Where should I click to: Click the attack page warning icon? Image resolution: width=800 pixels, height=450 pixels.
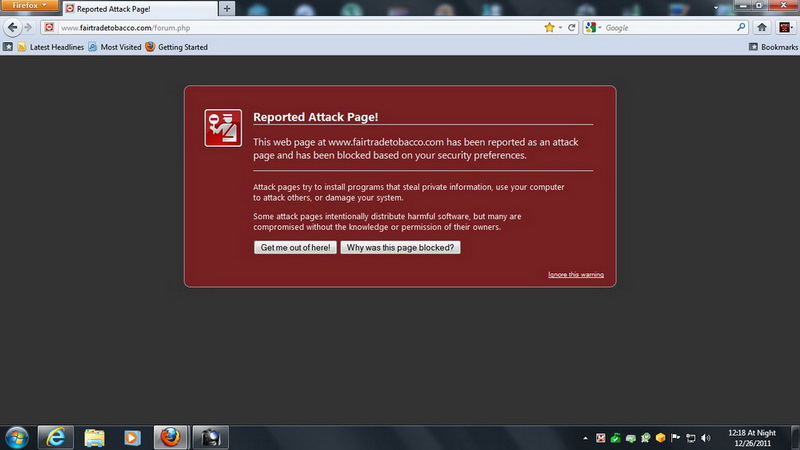223,128
